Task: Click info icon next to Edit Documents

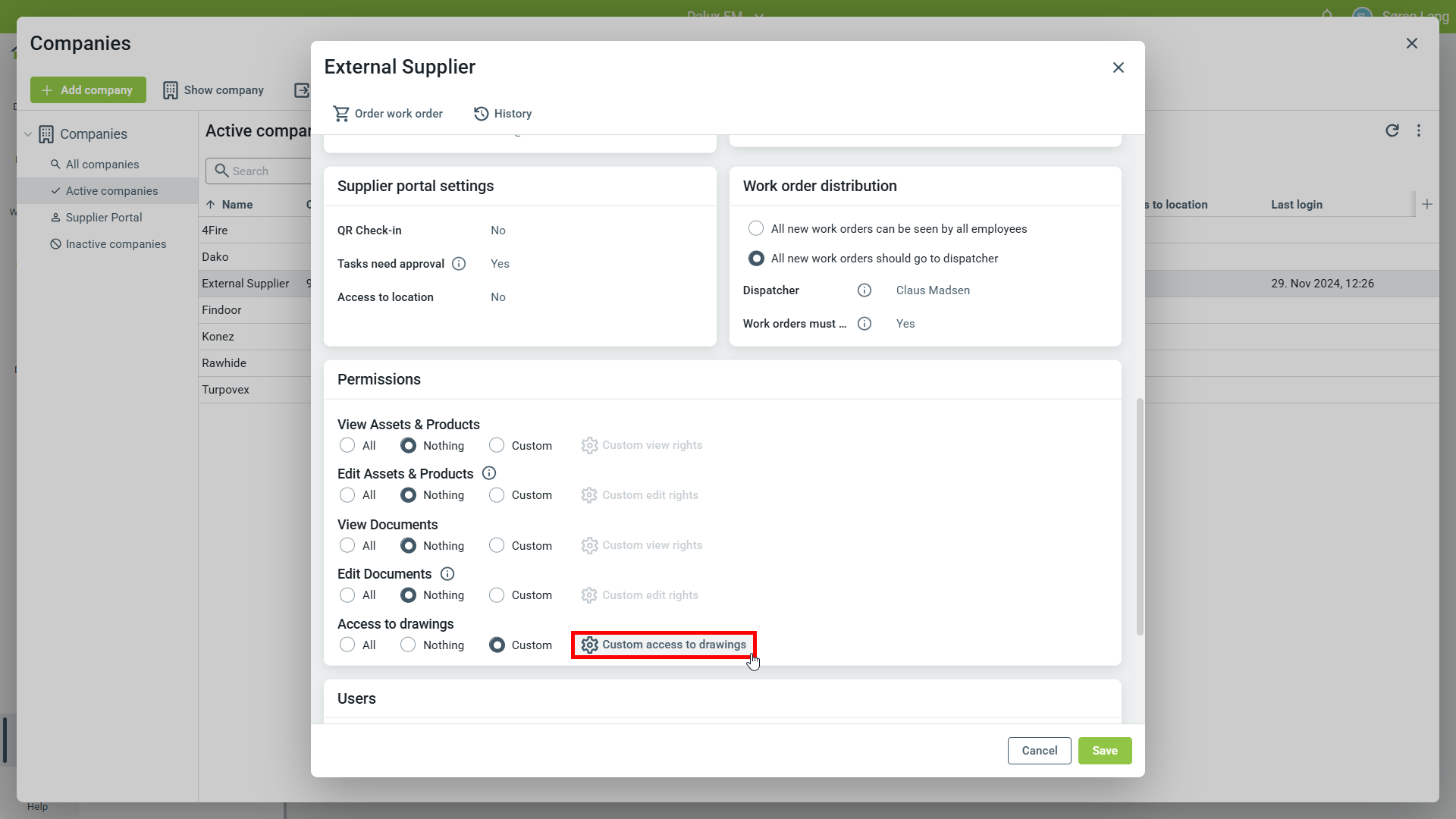Action: click(447, 574)
